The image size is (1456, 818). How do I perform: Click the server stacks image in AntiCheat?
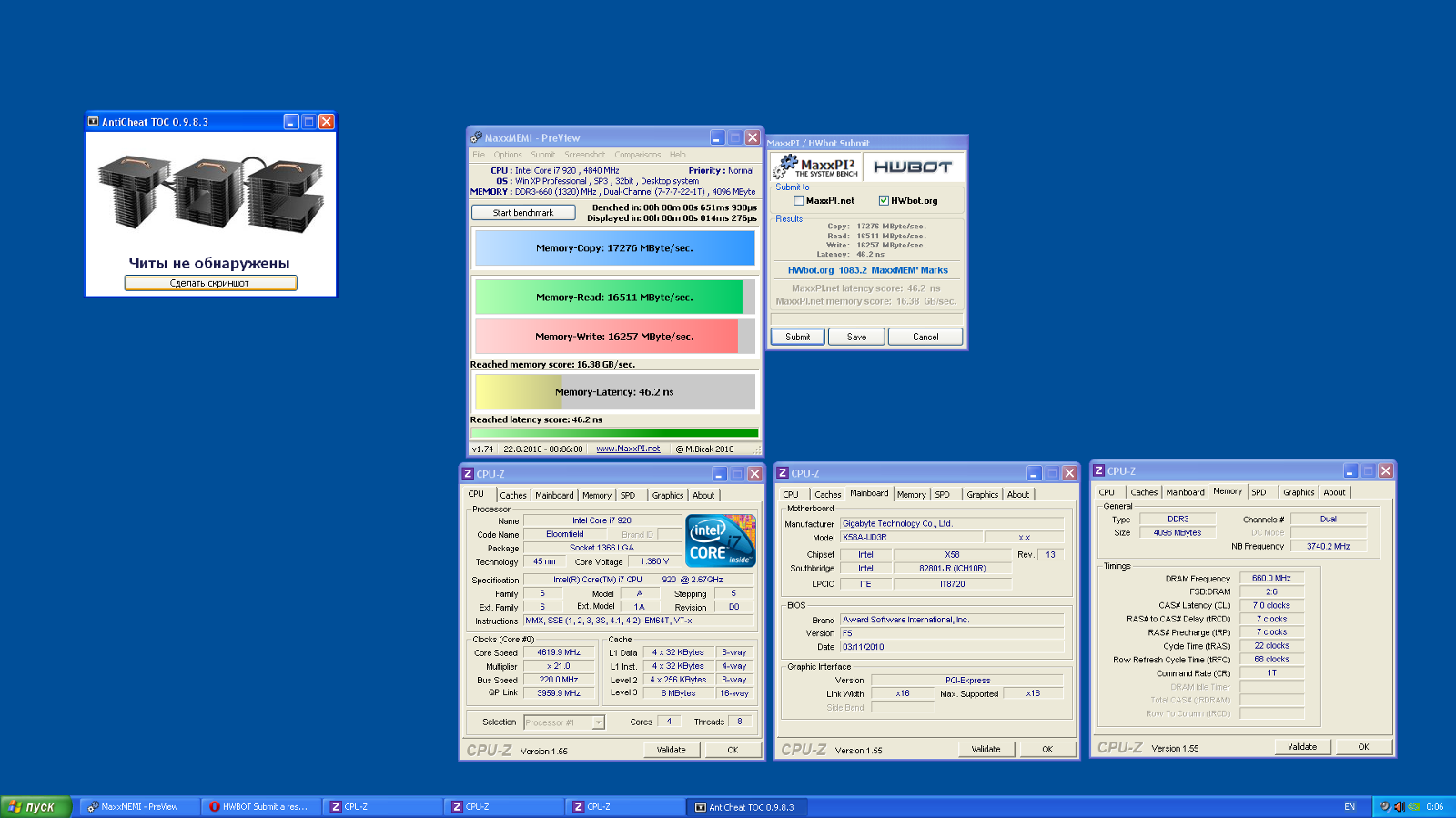(210, 193)
